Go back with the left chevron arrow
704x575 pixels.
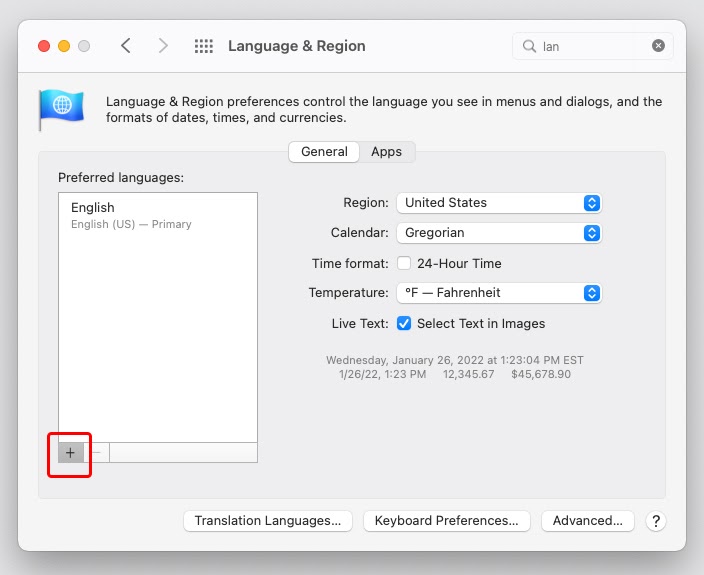pos(126,46)
